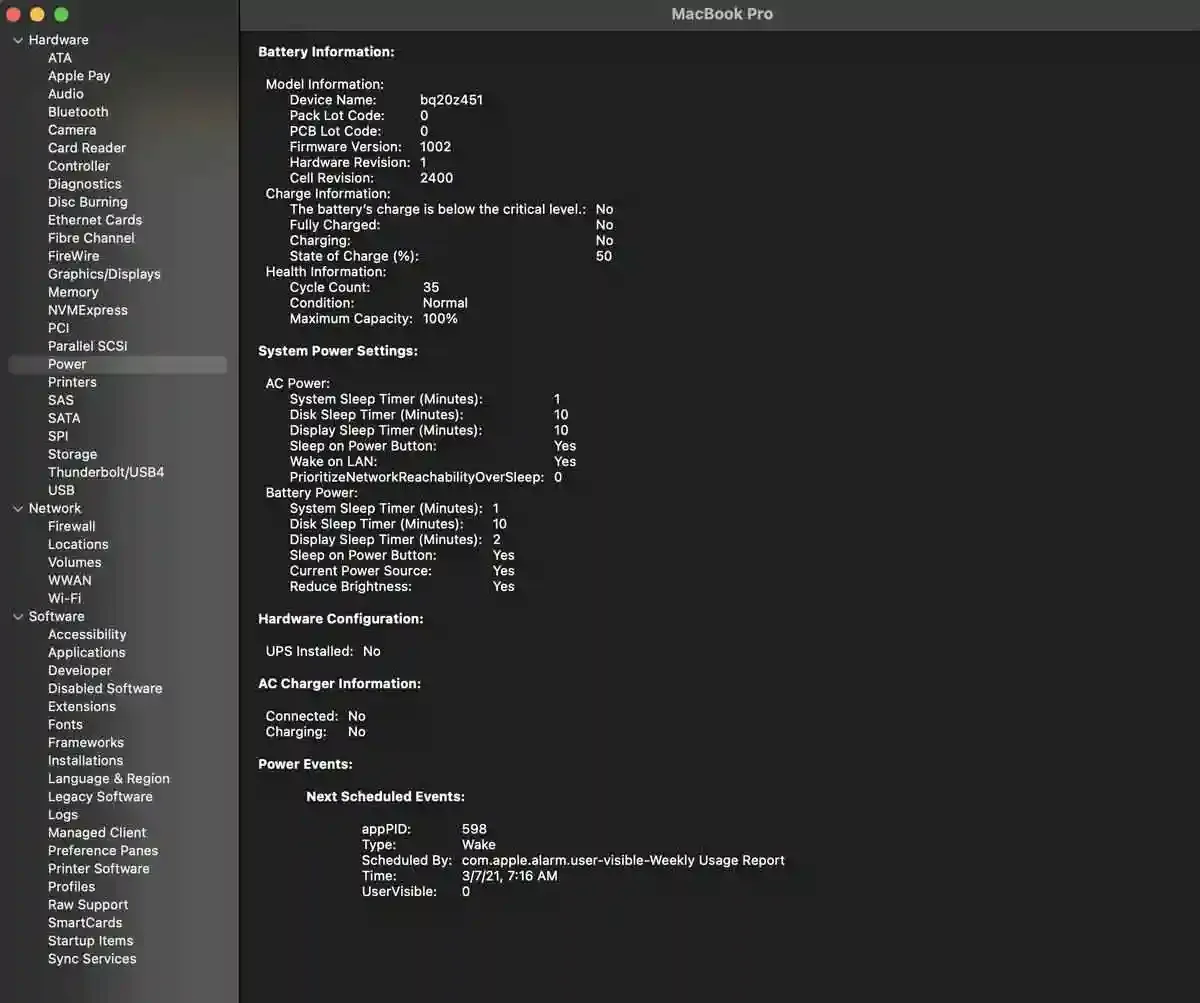
Task: Select Thunderbolt/USB4 item
Action: point(106,472)
